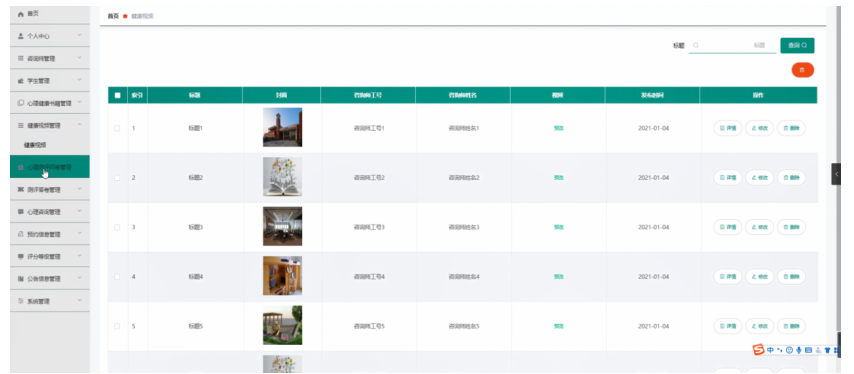The image size is (854, 374).
Task: Toggle the 中 language mode on IME bar
Action: (770, 350)
